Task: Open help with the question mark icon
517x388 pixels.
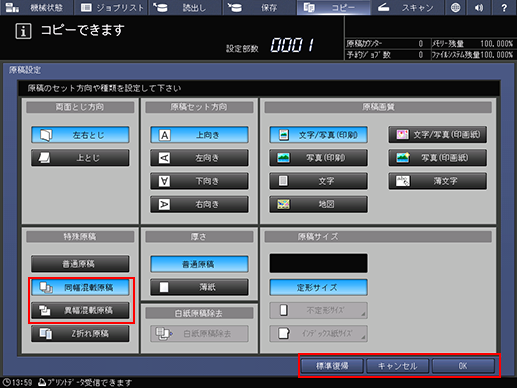Action: coord(504,7)
